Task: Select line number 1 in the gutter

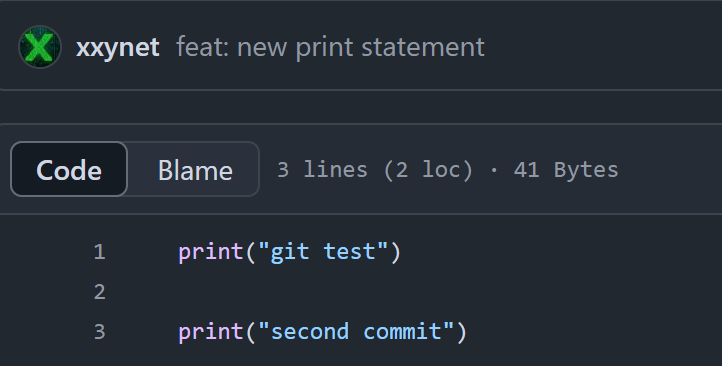Action: (99, 252)
